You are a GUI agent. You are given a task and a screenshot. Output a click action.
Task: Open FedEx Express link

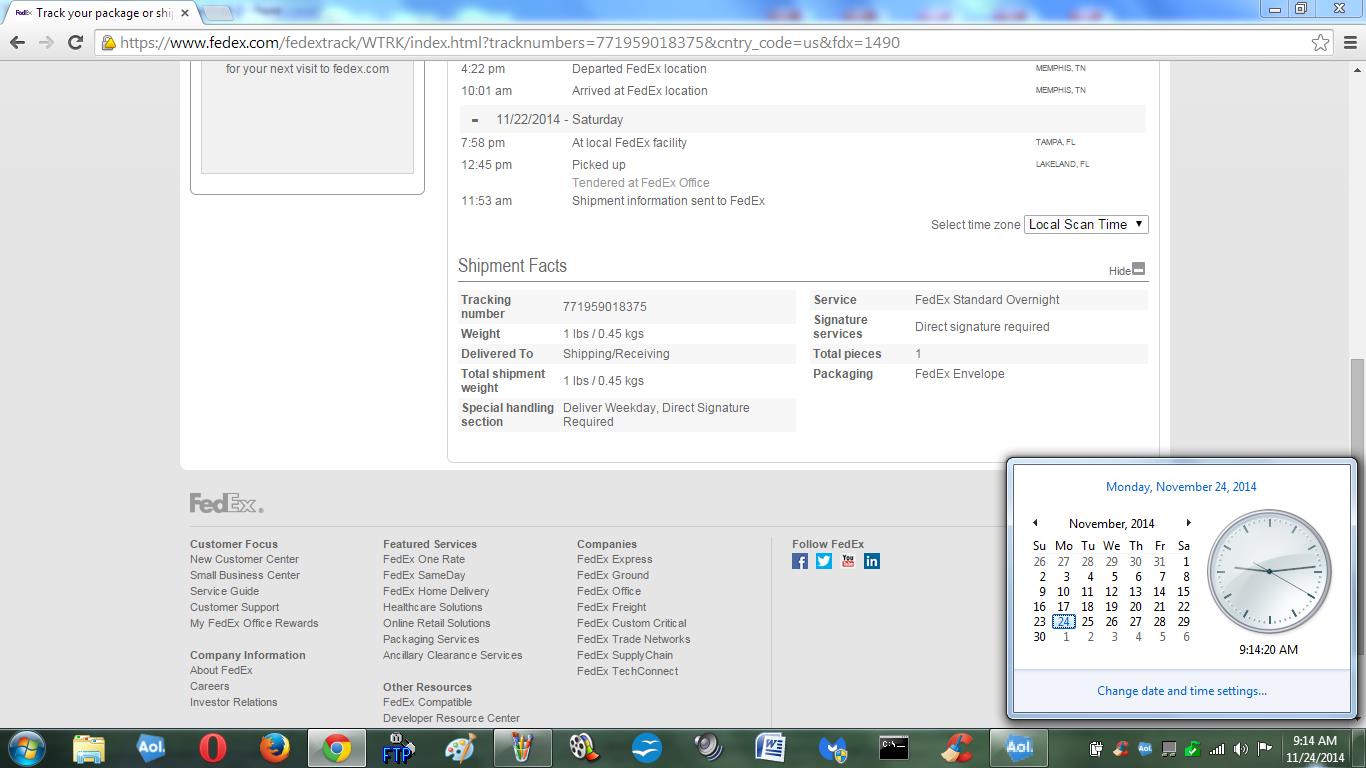pos(614,559)
